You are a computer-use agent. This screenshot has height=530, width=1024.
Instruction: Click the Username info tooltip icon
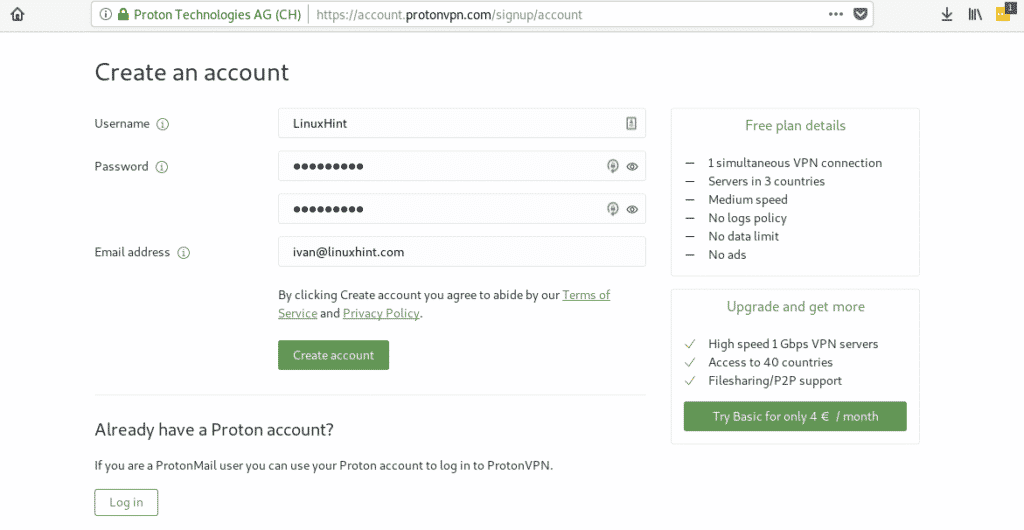[163, 124]
